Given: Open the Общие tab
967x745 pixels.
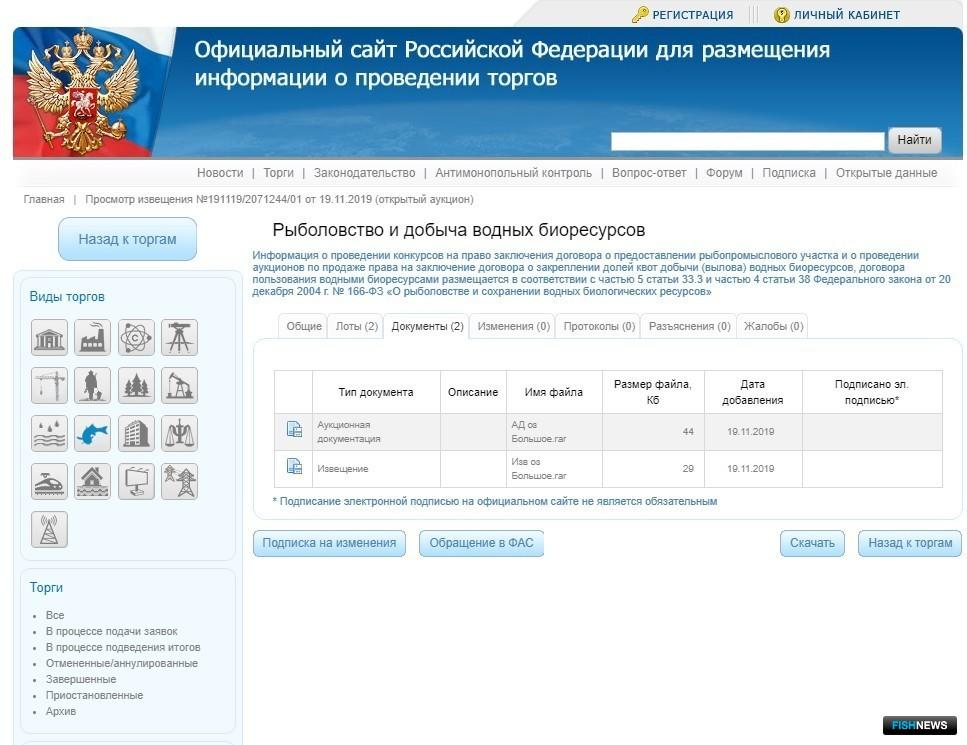Looking at the screenshot, I should coord(304,326).
